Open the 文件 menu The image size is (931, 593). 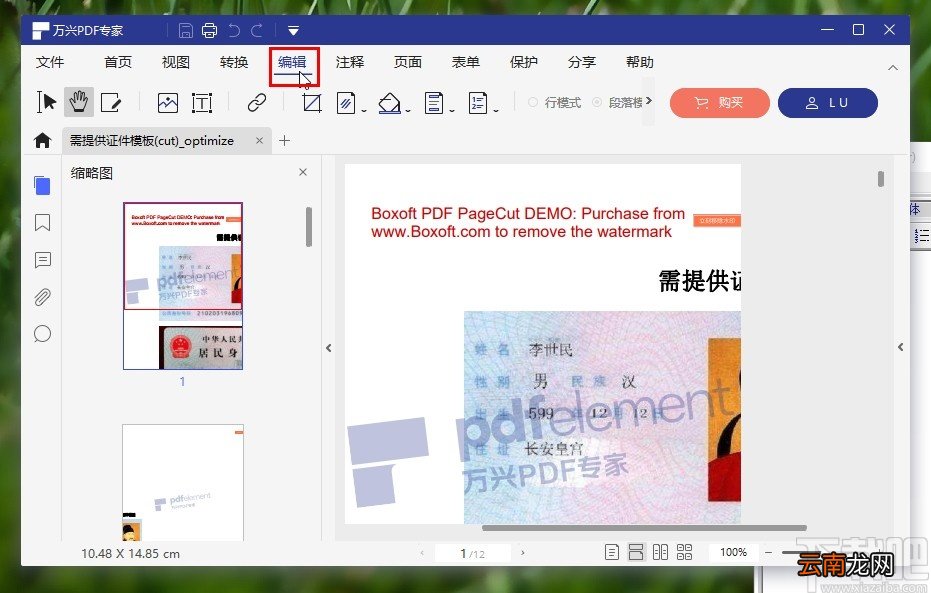coord(50,62)
